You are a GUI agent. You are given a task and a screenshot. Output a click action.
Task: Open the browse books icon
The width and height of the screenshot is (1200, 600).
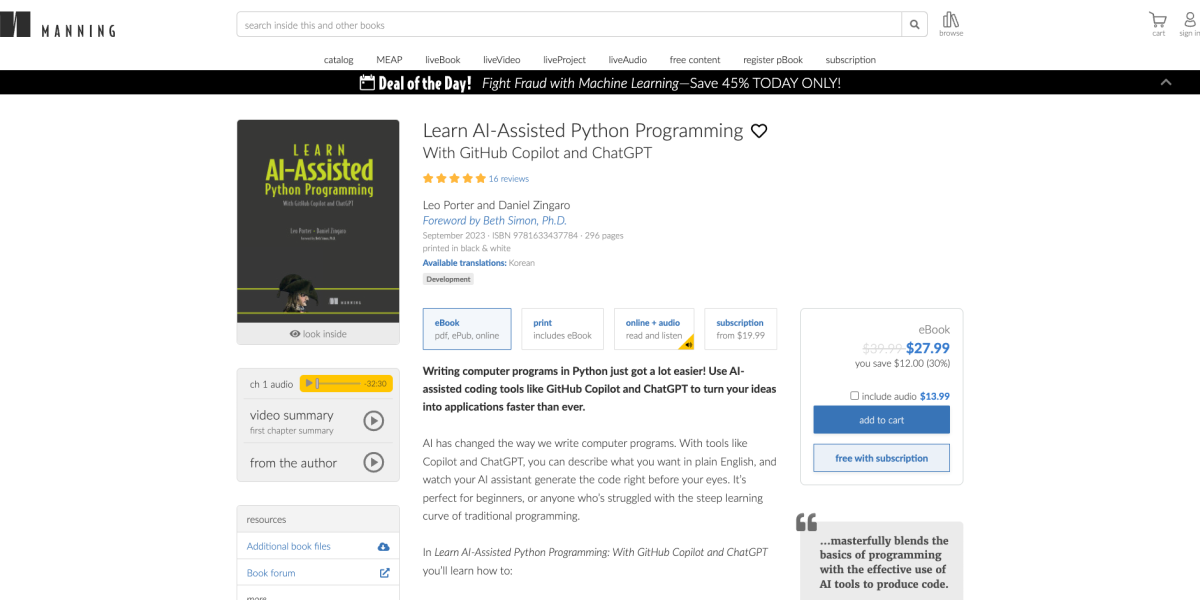point(950,21)
